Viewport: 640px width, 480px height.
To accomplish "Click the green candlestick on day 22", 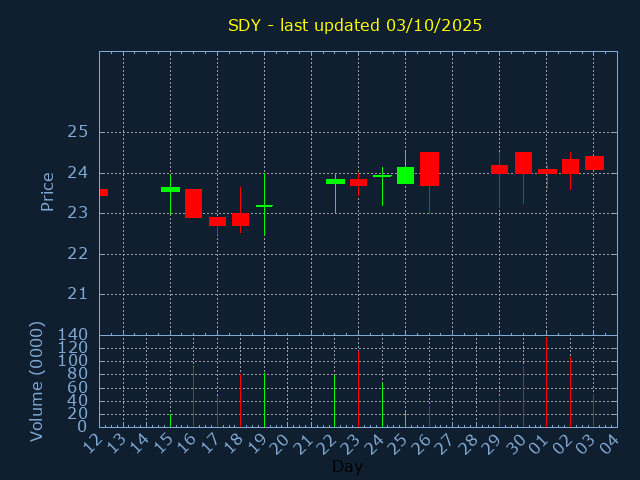I will coord(335,181).
